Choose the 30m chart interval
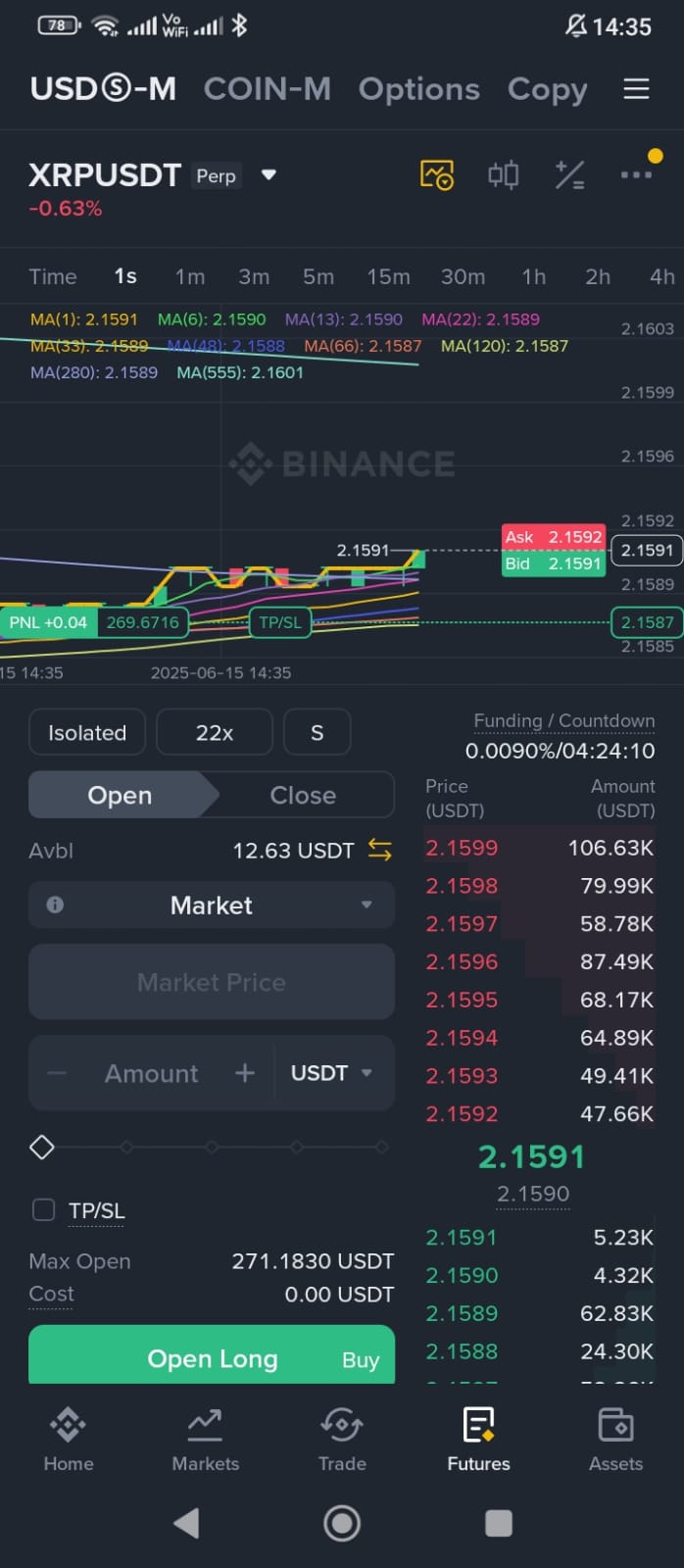Screen dimensions: 684x1568 coord(463,276)
